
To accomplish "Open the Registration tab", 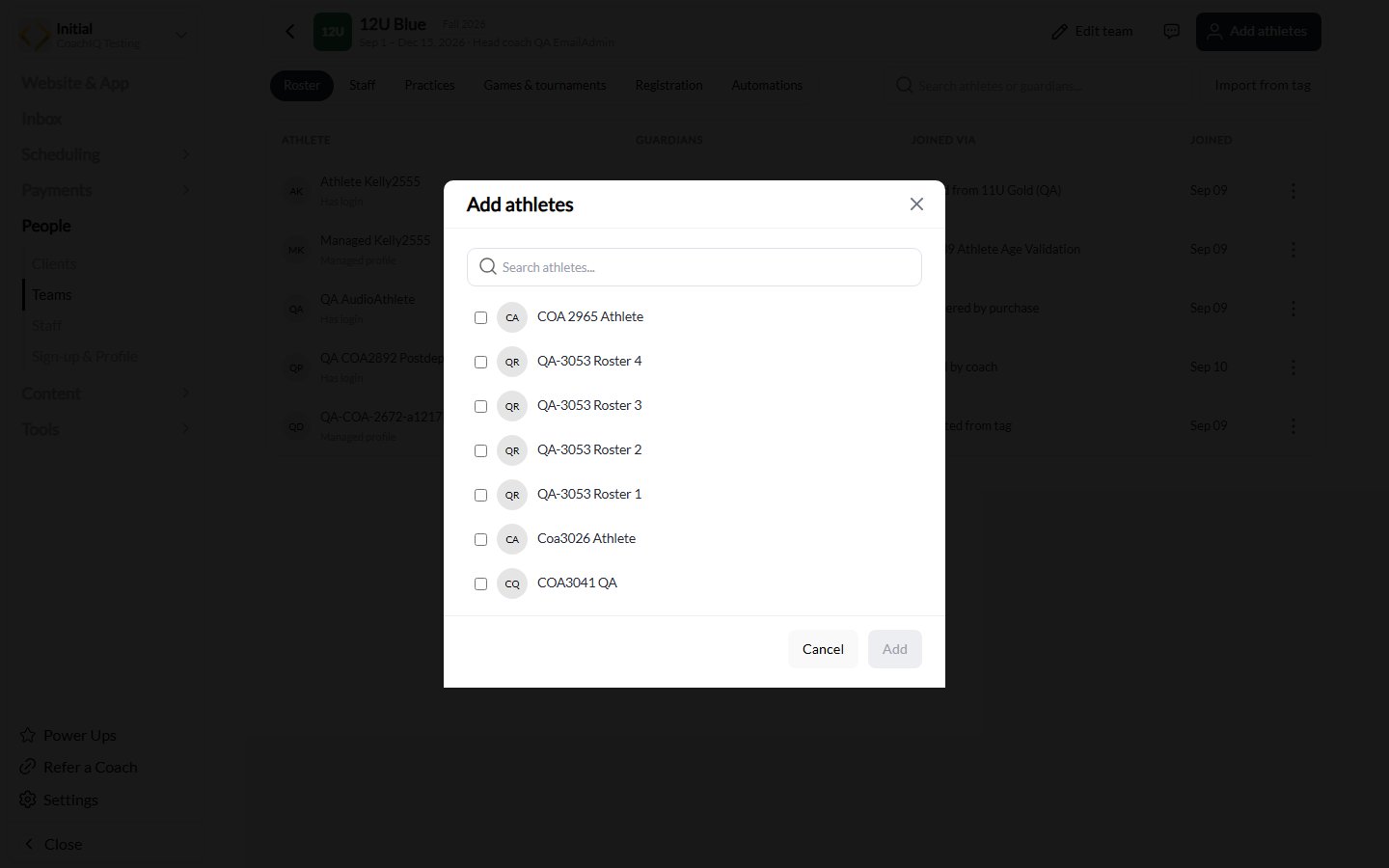I will 668,86.
